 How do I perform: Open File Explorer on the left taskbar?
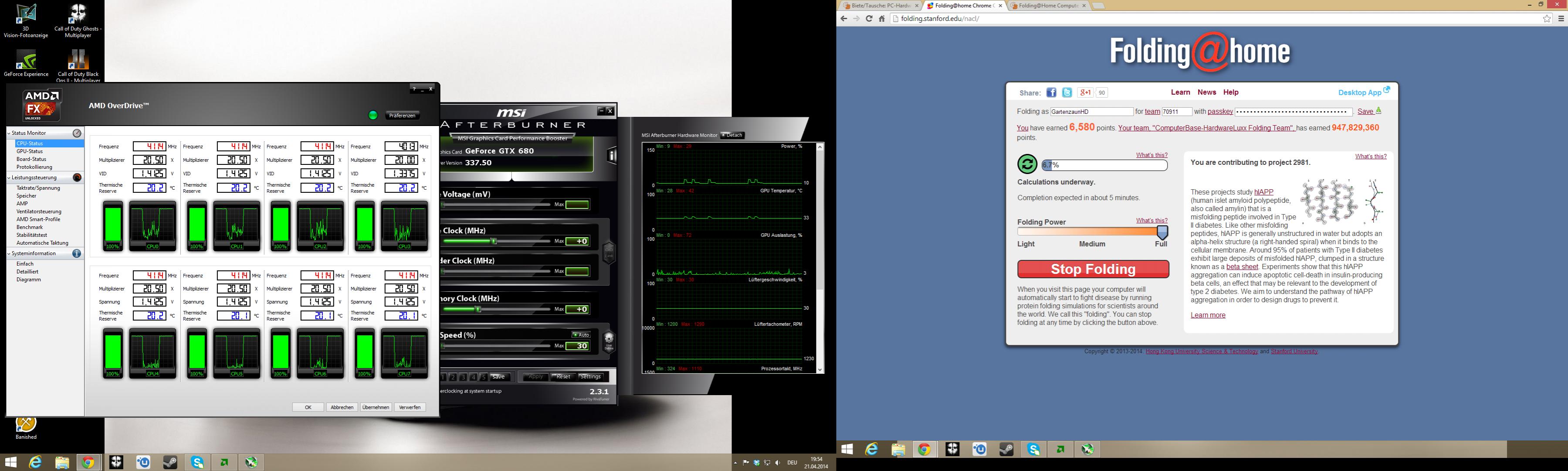pos(61,462)
